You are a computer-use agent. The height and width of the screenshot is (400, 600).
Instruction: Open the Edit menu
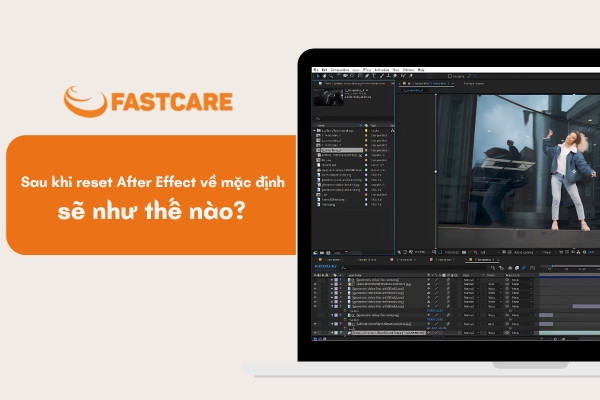(x=324, y=70)
